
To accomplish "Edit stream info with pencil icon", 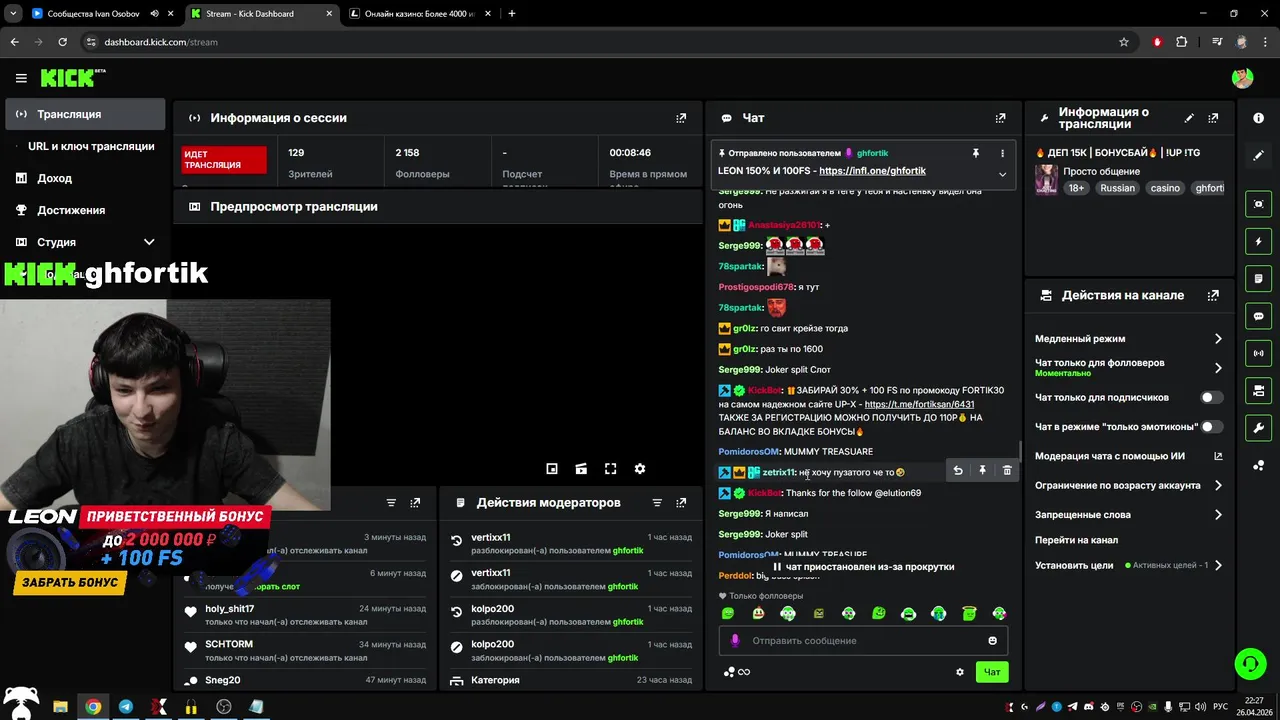I will pyautogui.click(x=1189, y=118).
